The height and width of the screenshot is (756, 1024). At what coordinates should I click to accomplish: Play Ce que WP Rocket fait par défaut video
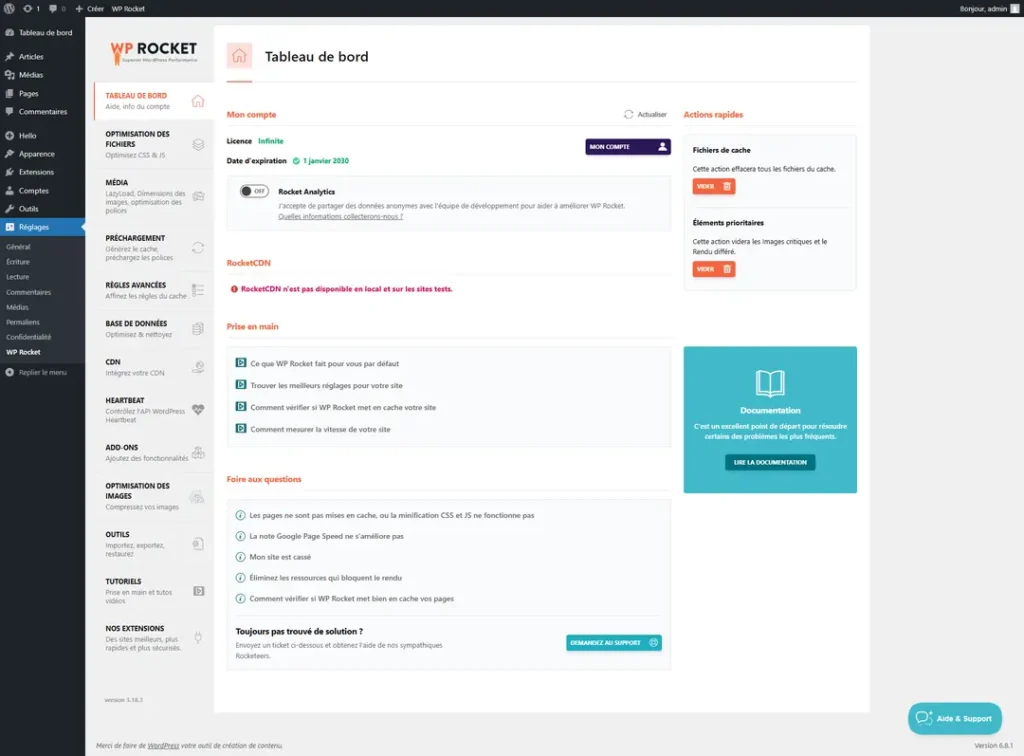coord(317,364)
